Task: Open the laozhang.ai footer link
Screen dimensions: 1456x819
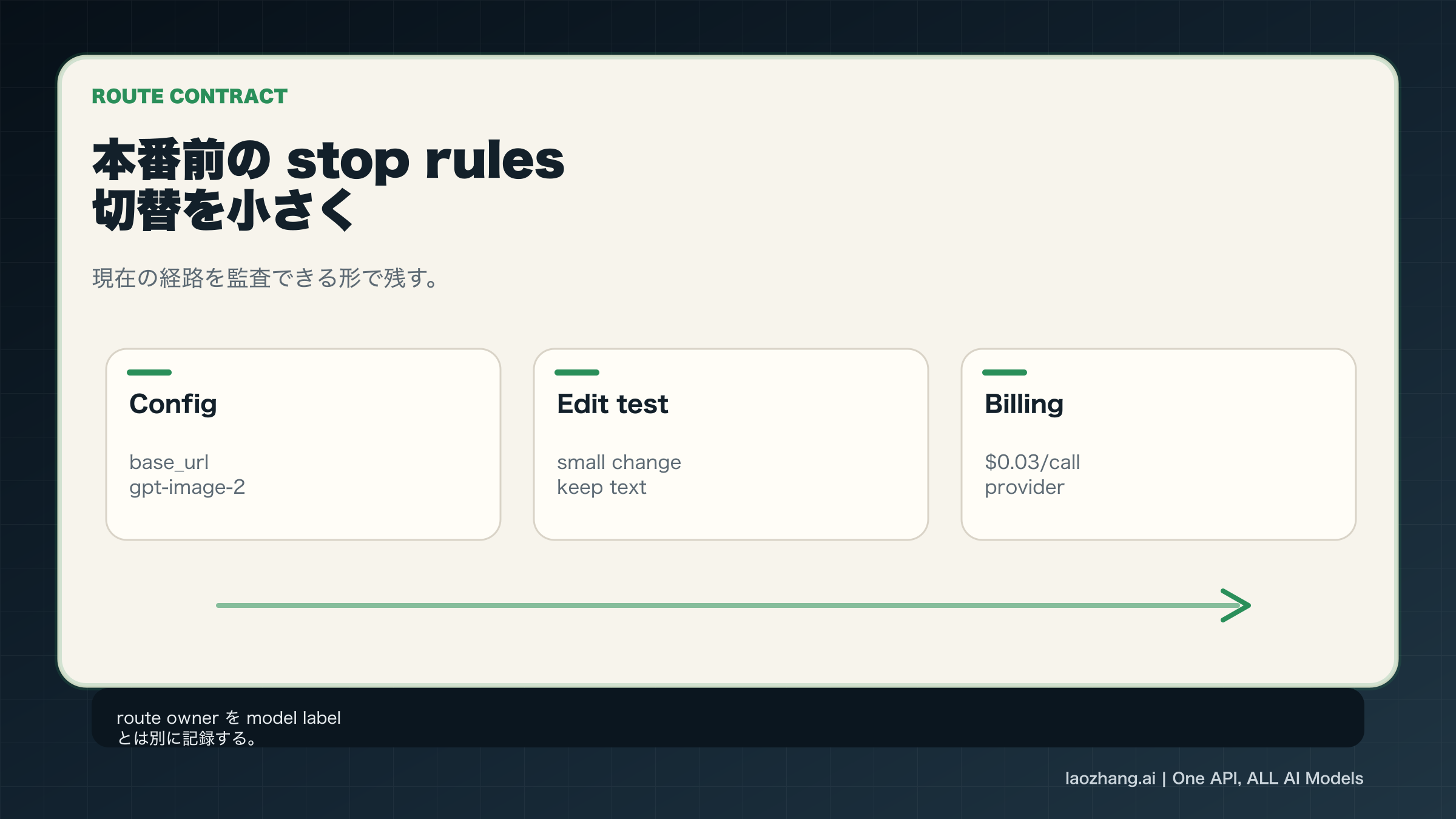Action: click(1110, 778)
